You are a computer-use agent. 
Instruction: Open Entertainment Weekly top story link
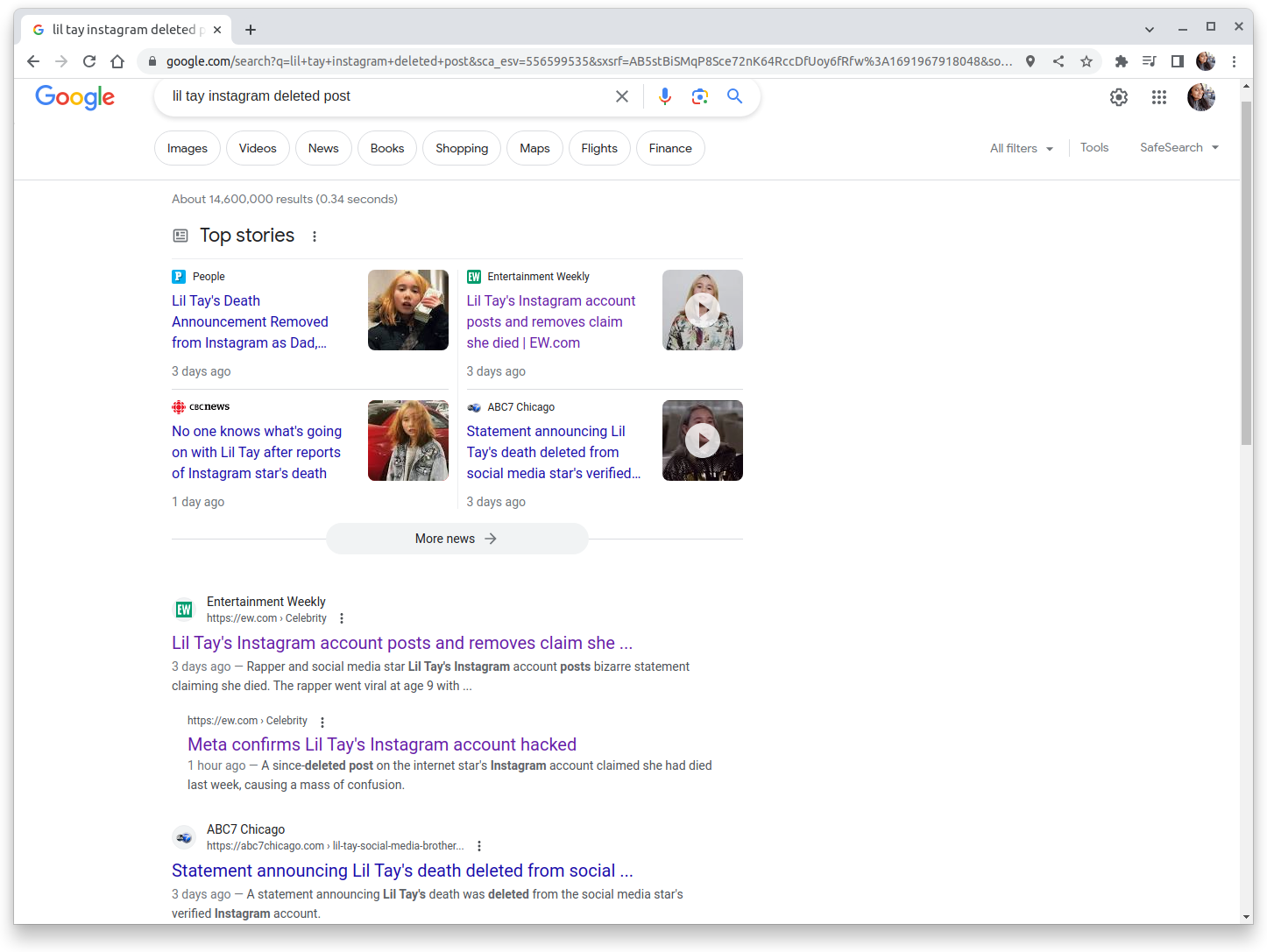(551, 321)
